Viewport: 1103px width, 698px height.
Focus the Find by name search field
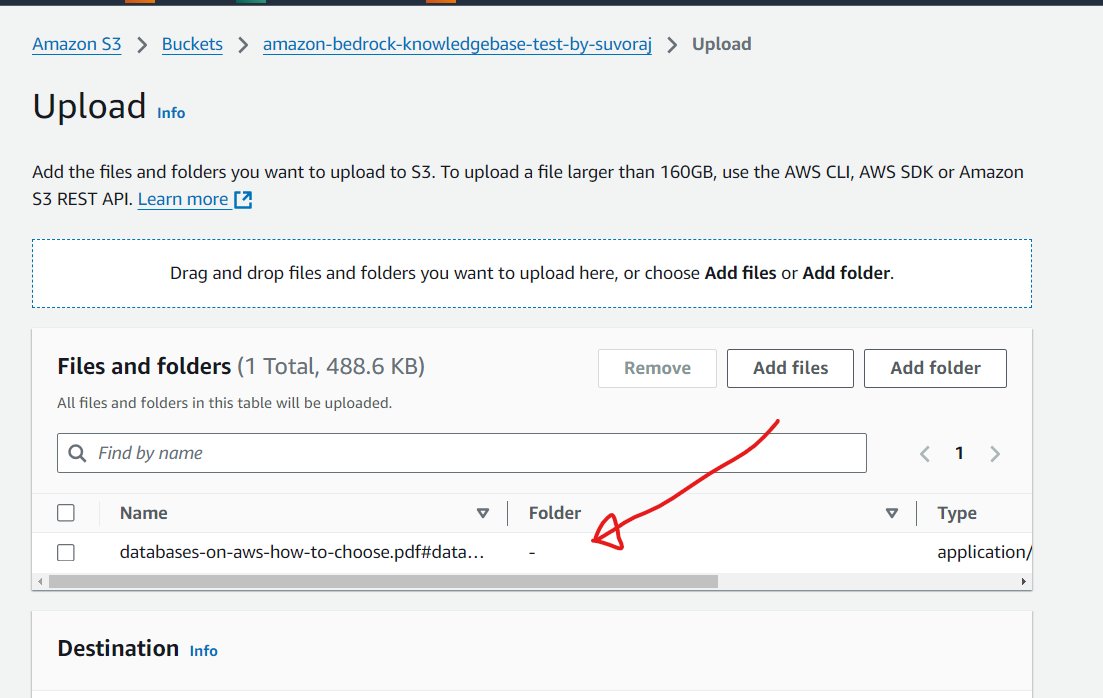tap(461, 453)
